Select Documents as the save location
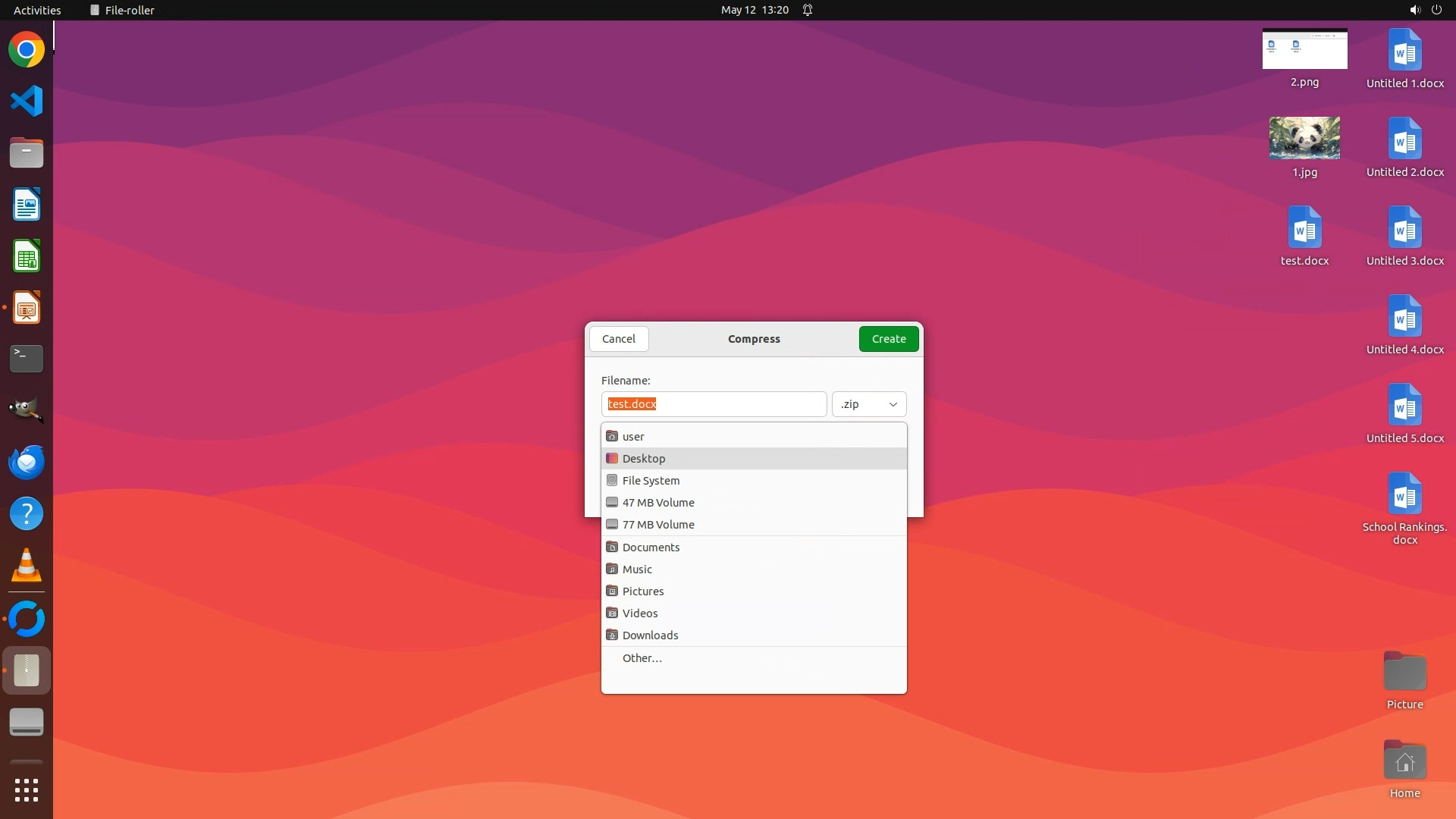 point(651,548)
